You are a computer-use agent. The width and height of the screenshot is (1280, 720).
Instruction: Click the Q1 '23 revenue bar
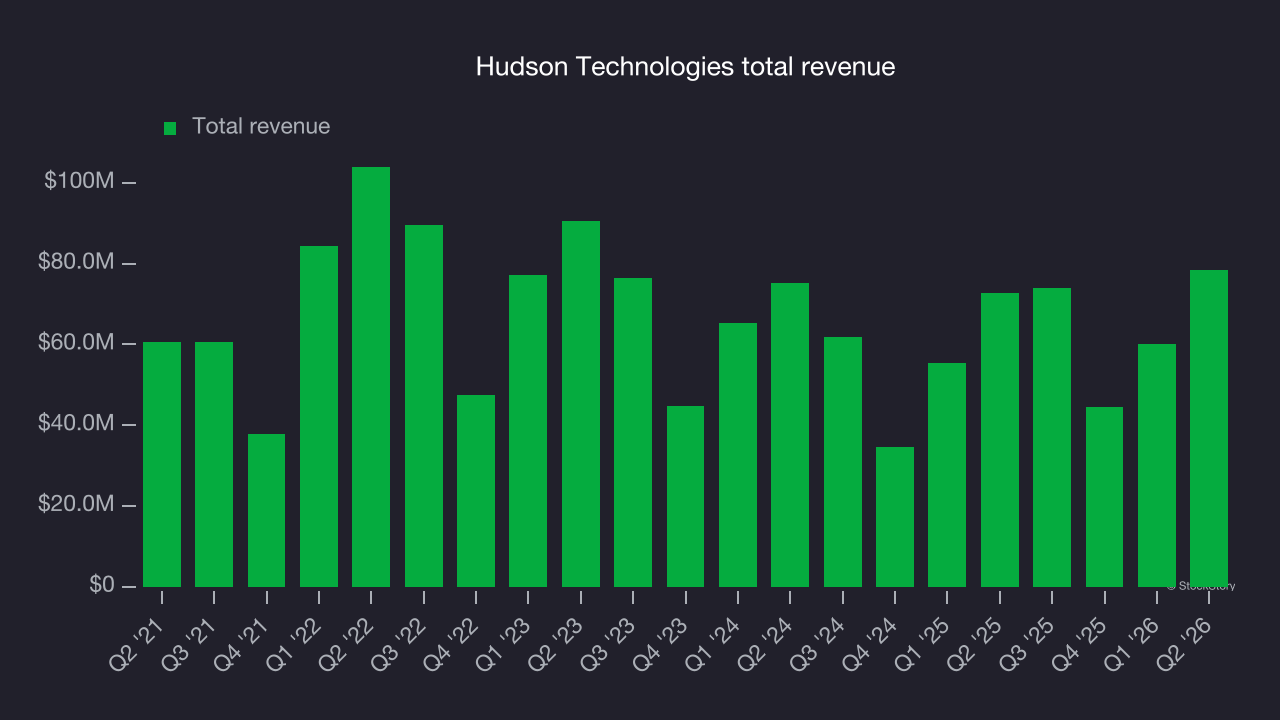[528, 431]
